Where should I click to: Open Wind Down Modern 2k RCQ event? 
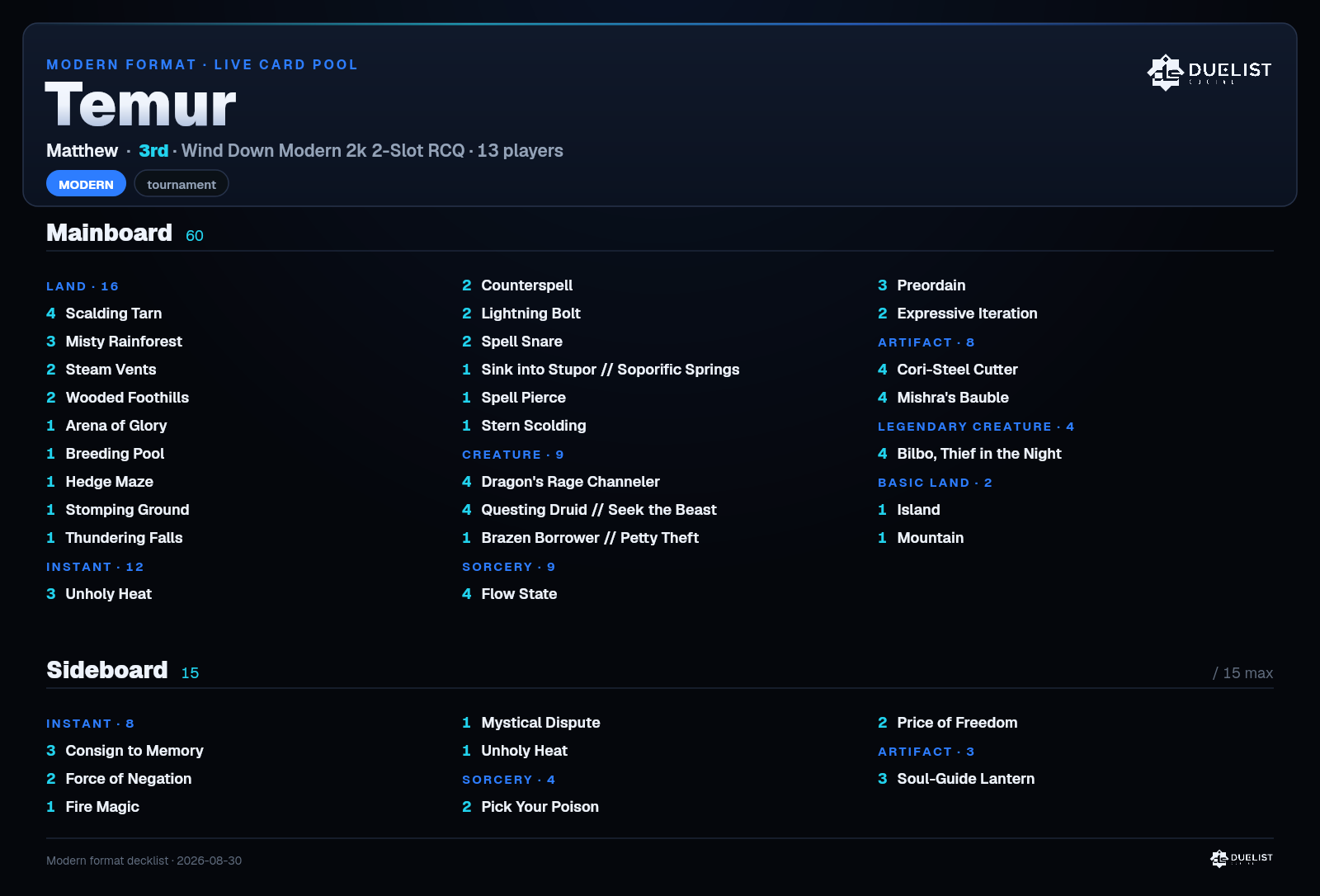(x=323, y=151)
